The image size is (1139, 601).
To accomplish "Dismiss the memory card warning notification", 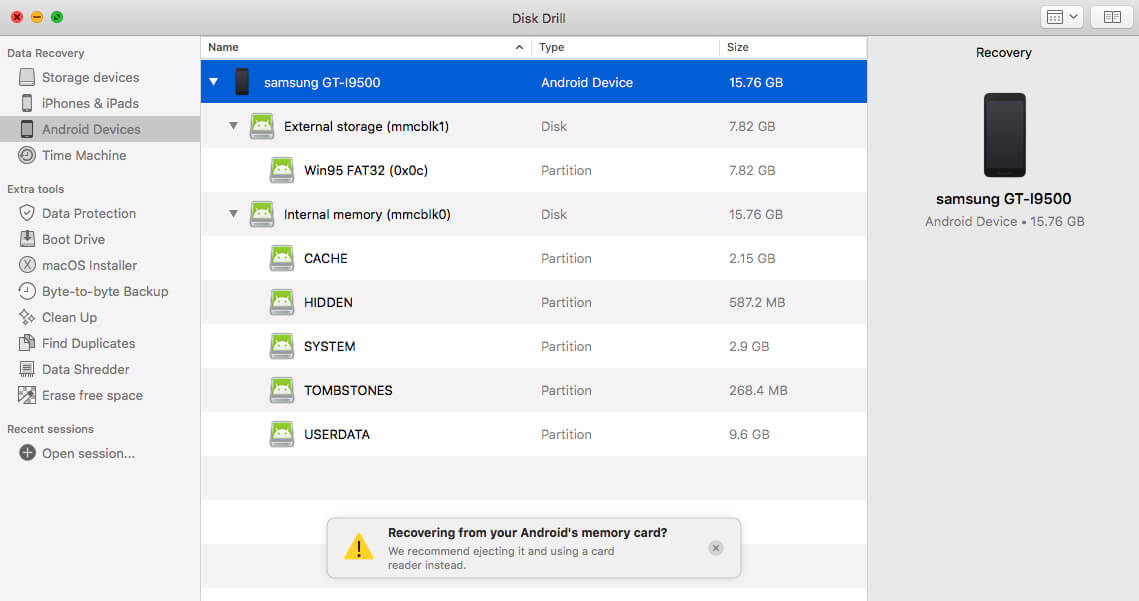I will click(715, 548).
